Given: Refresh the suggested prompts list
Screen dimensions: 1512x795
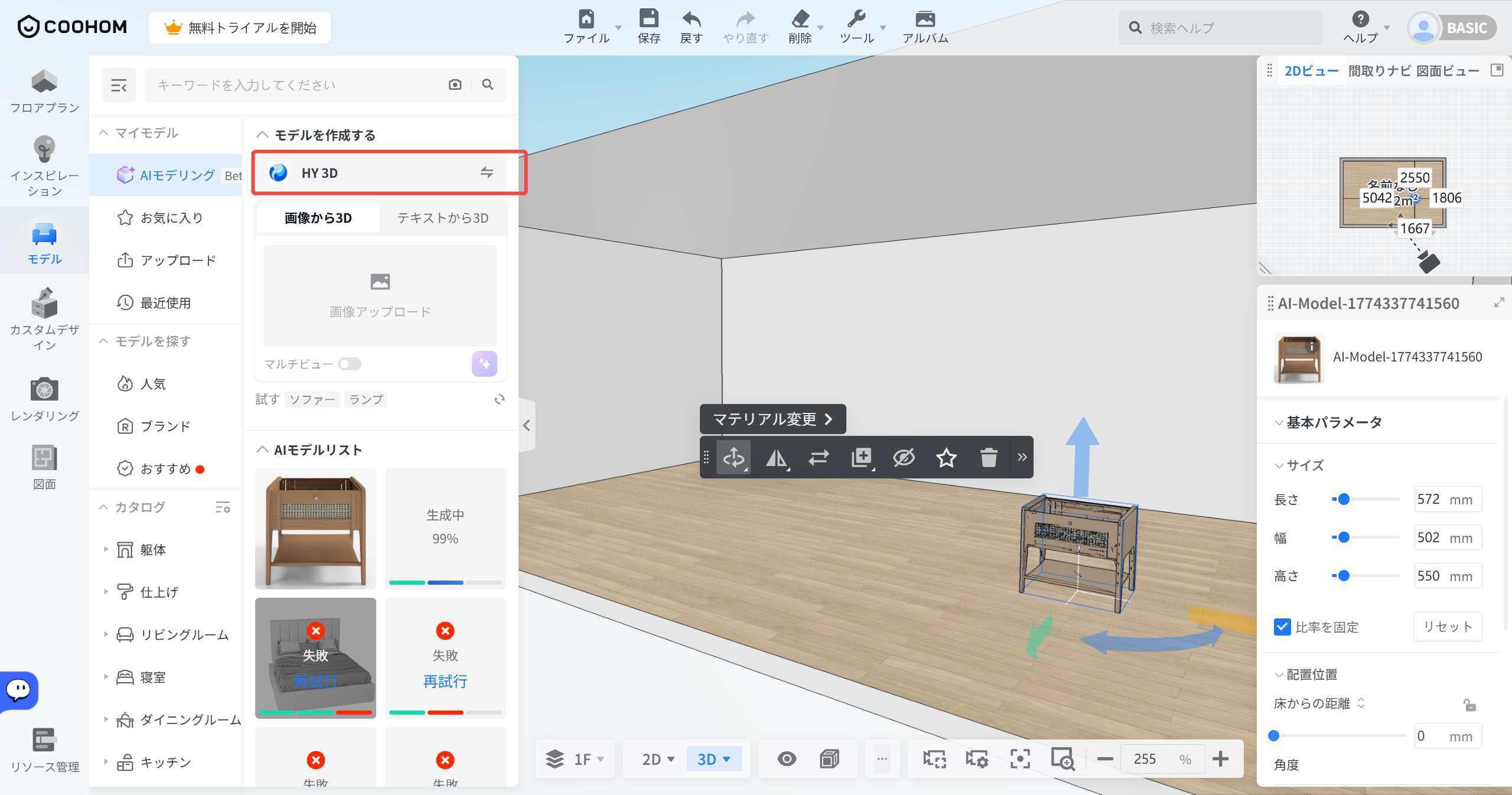Looking at the screenshot, I should (500, 399).
